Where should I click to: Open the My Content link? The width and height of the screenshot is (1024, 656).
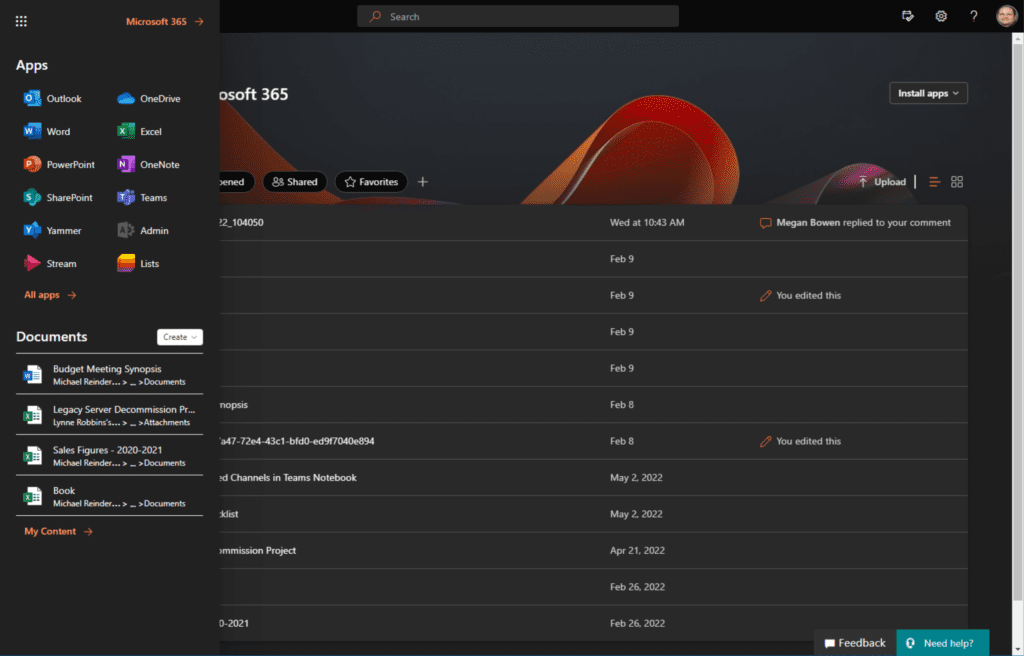58,531
